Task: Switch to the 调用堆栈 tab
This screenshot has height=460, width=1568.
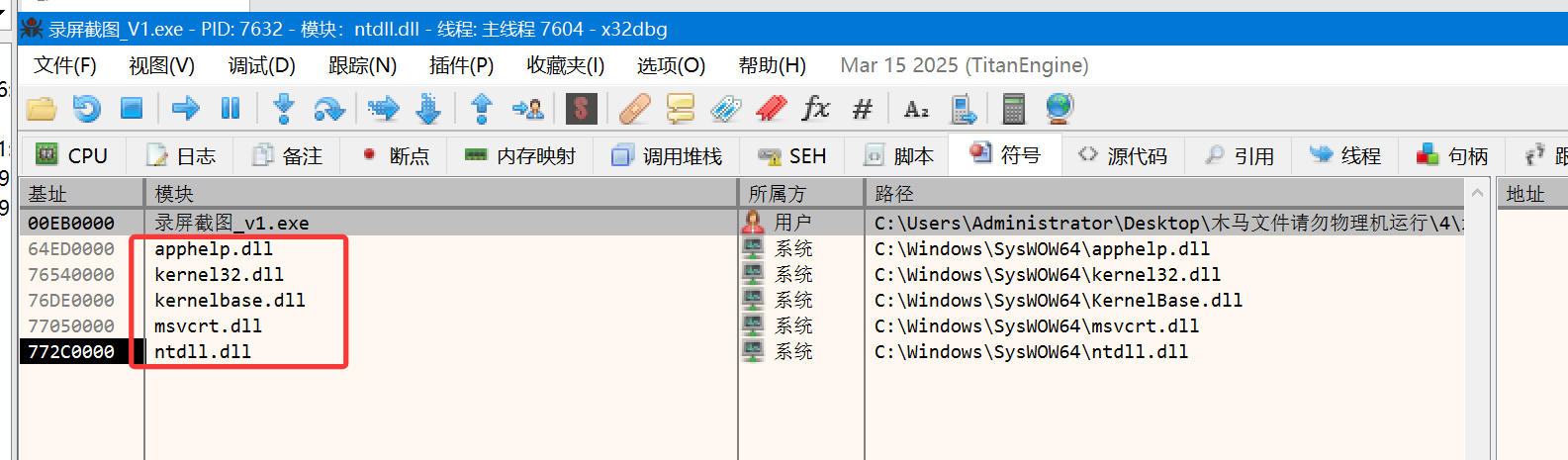Action: (x=667, y=155)
